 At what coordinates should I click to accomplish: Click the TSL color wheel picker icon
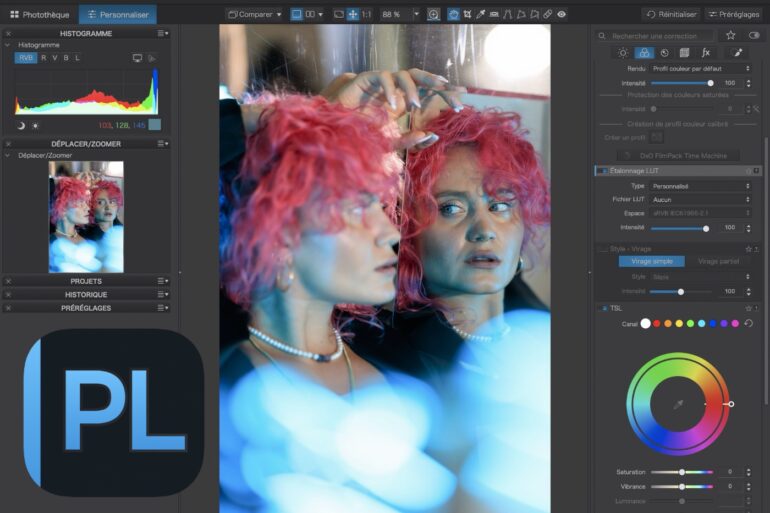point(677,404)
